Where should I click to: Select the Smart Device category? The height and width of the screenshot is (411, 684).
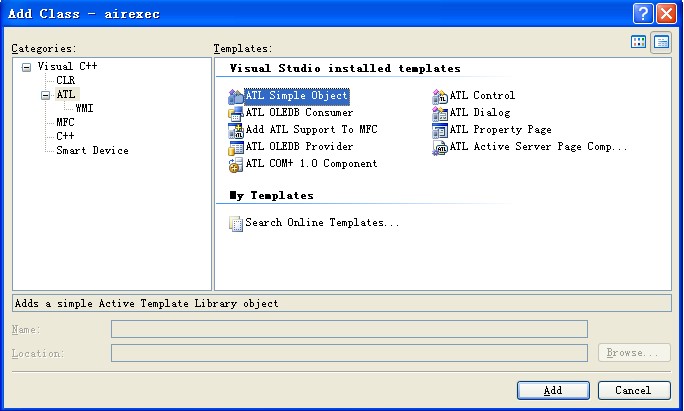[92, 151]
